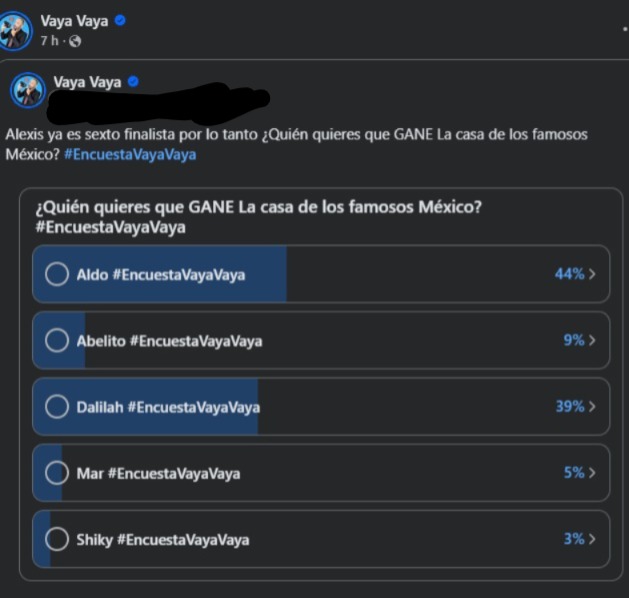The height and width of the screenshot is (598, 629).
Task: Open the Vaya Vaya page name at top
Action: pos(75,20)
